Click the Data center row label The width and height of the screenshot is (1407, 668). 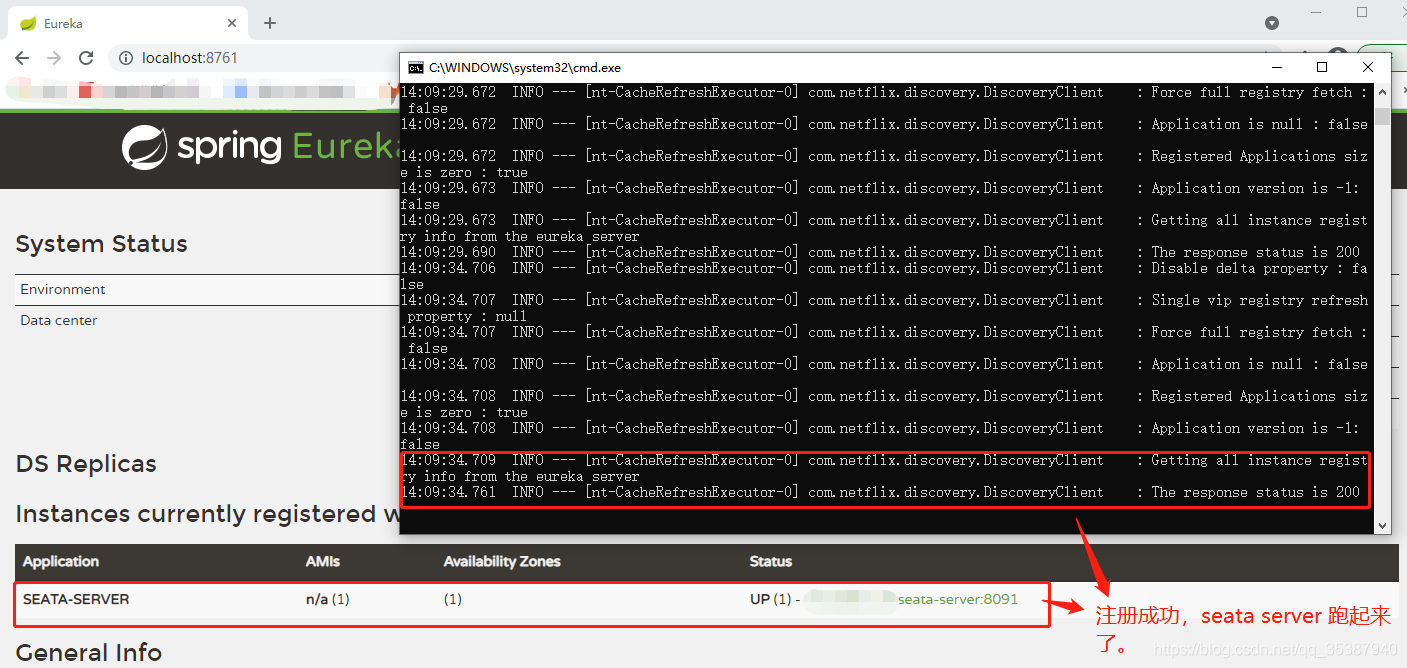tap(59, 320)
